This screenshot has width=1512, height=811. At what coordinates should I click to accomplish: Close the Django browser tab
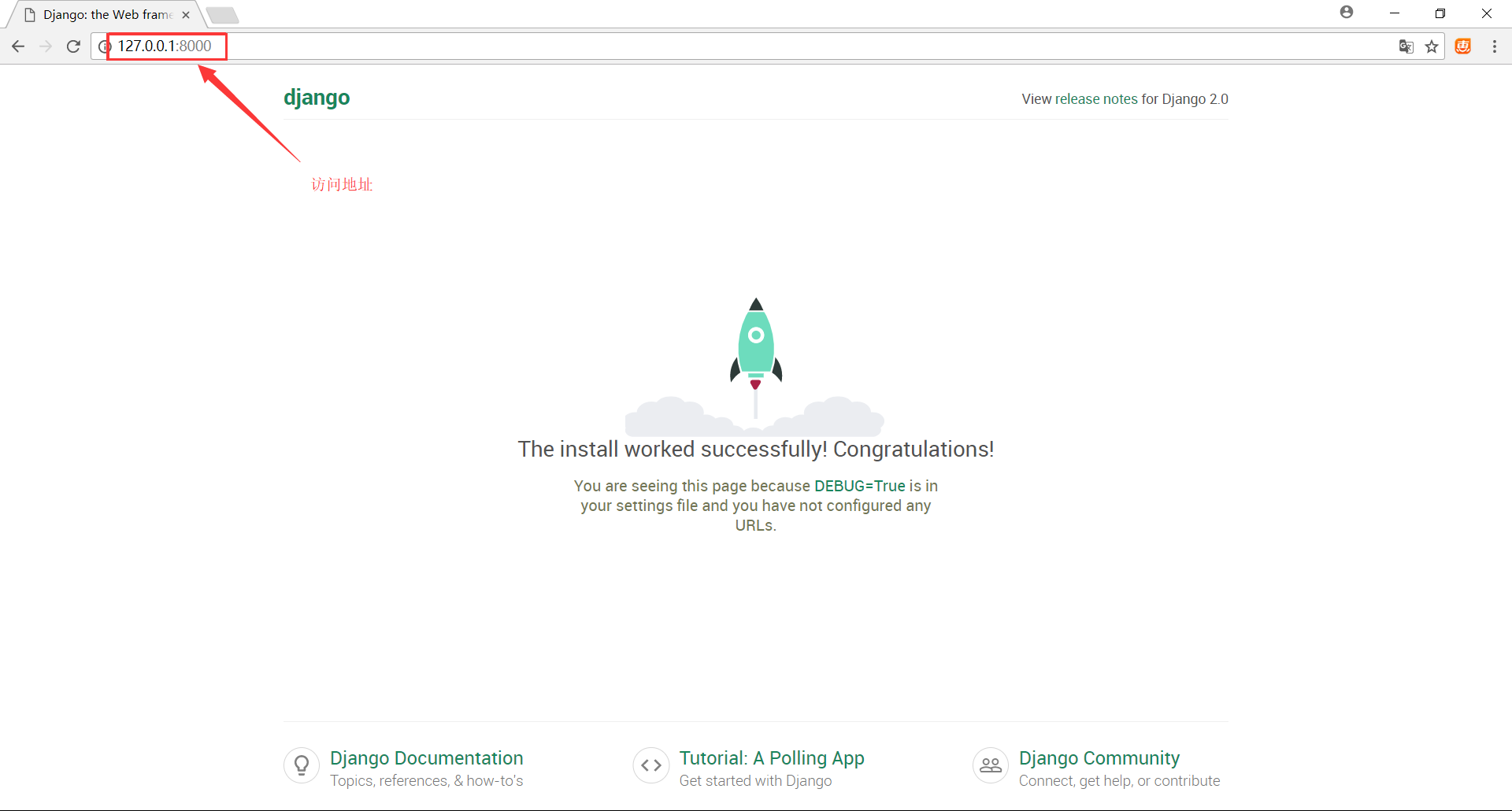pyautogui.click(x=186, y=15)
